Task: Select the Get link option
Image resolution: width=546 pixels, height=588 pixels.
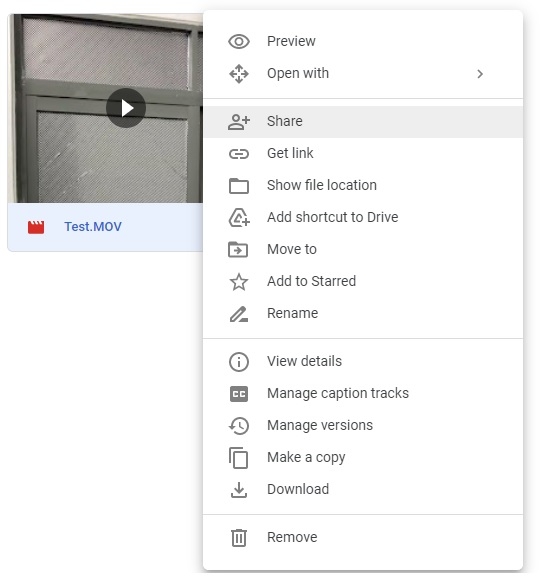Action: pos(363,154)
